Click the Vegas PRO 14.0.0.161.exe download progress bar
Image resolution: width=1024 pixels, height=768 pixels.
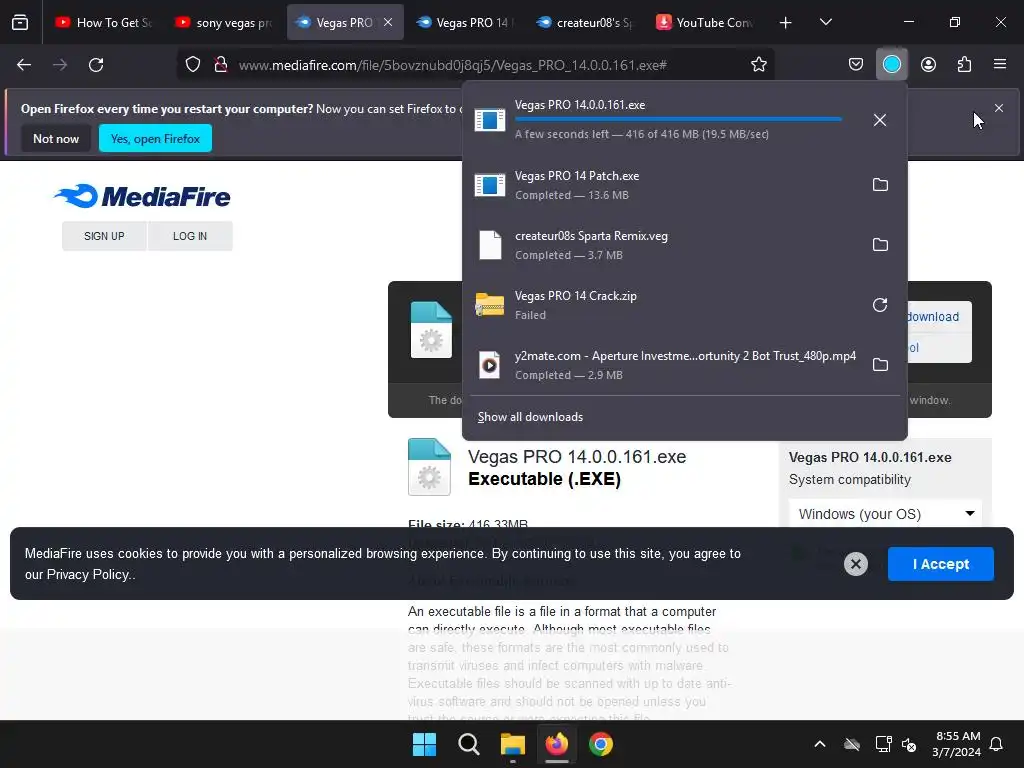(x=678, y=120)
